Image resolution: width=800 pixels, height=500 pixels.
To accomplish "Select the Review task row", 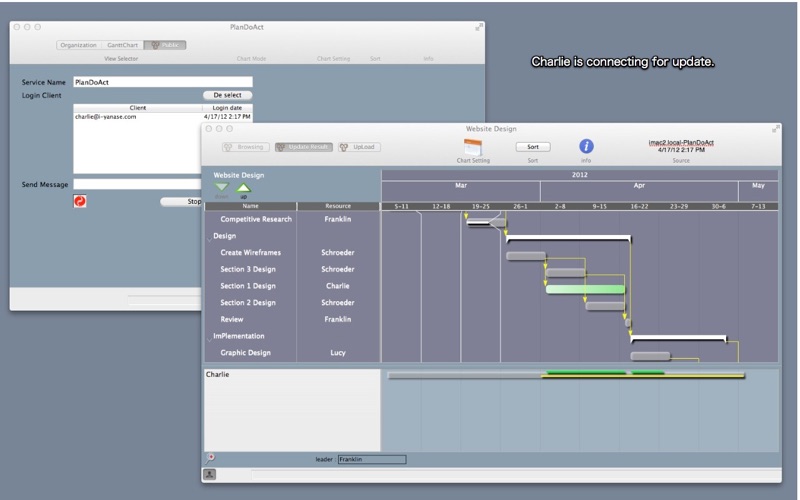I will [292, 319].
